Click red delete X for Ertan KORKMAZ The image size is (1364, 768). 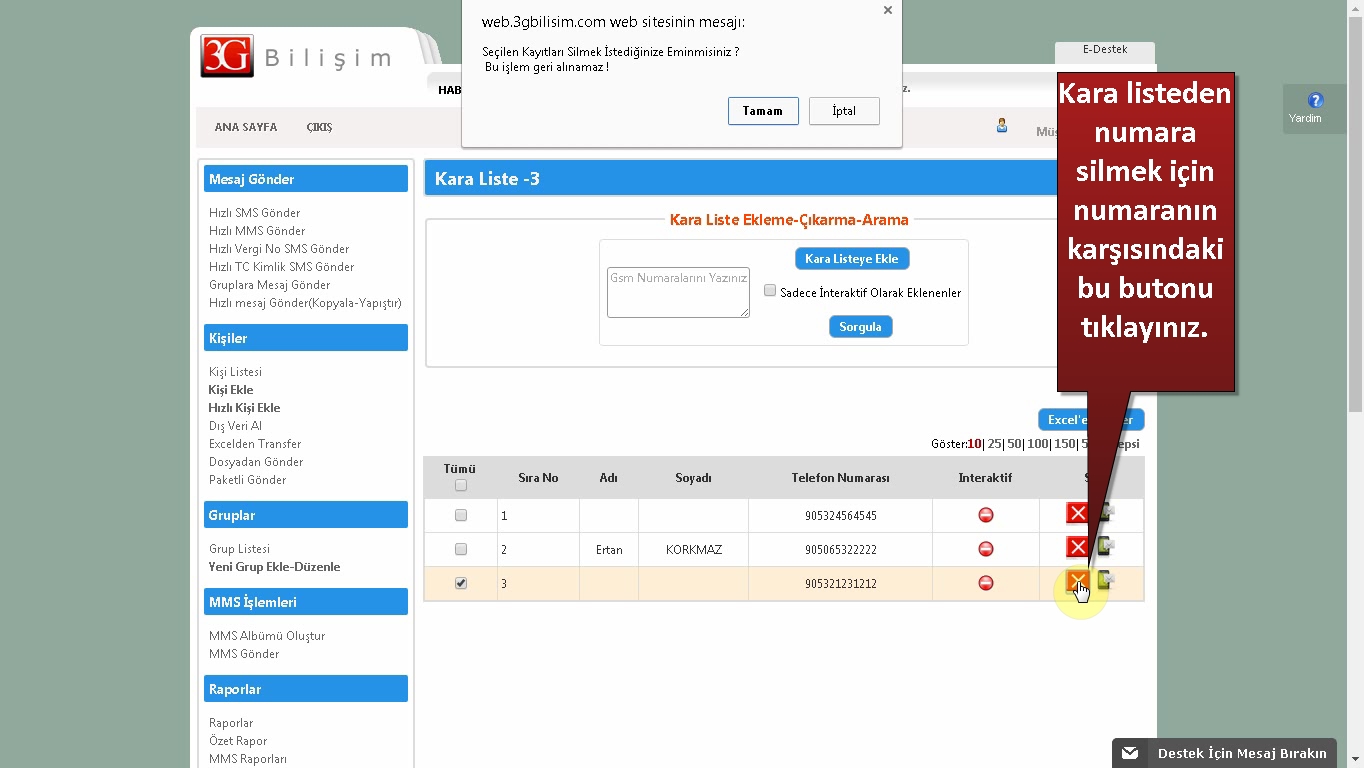[x=1077, y=547]
